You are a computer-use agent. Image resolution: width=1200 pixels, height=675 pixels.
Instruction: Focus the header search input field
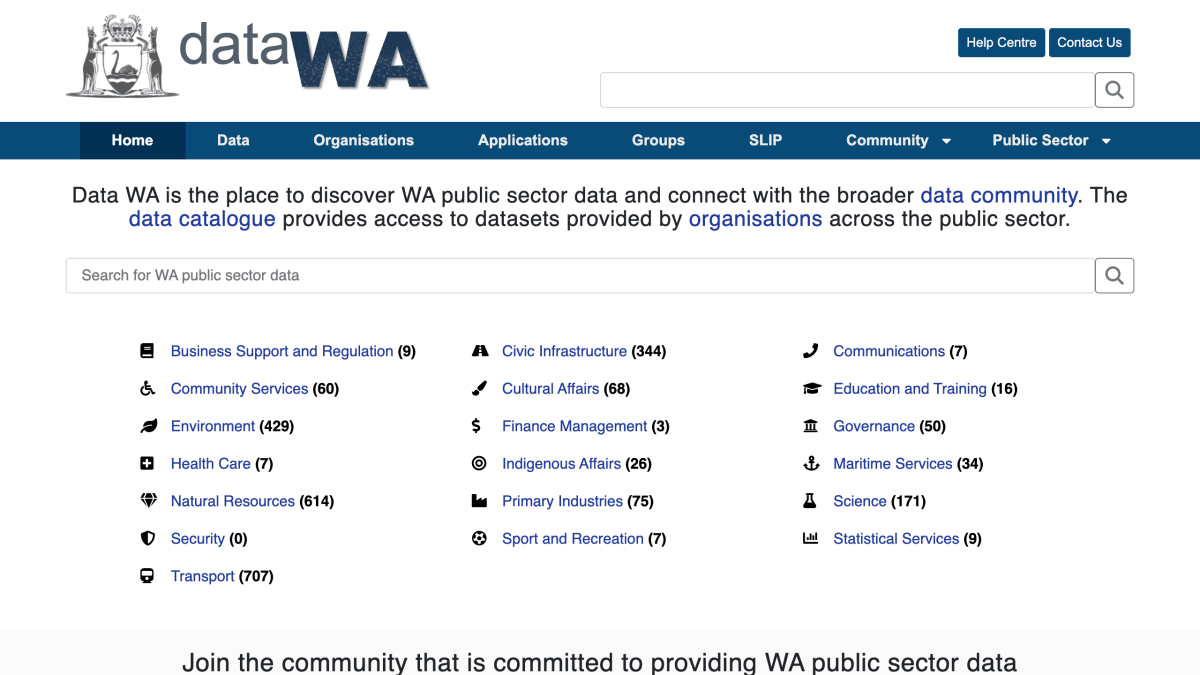click(x=847, y=90)
